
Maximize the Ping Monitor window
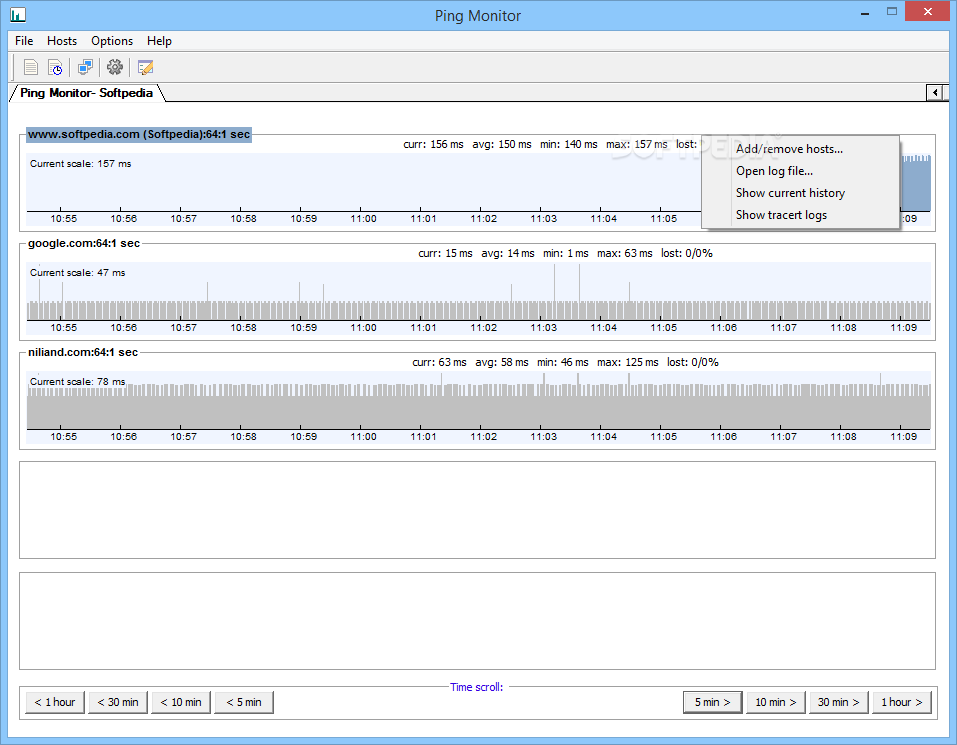click(892, 12)
